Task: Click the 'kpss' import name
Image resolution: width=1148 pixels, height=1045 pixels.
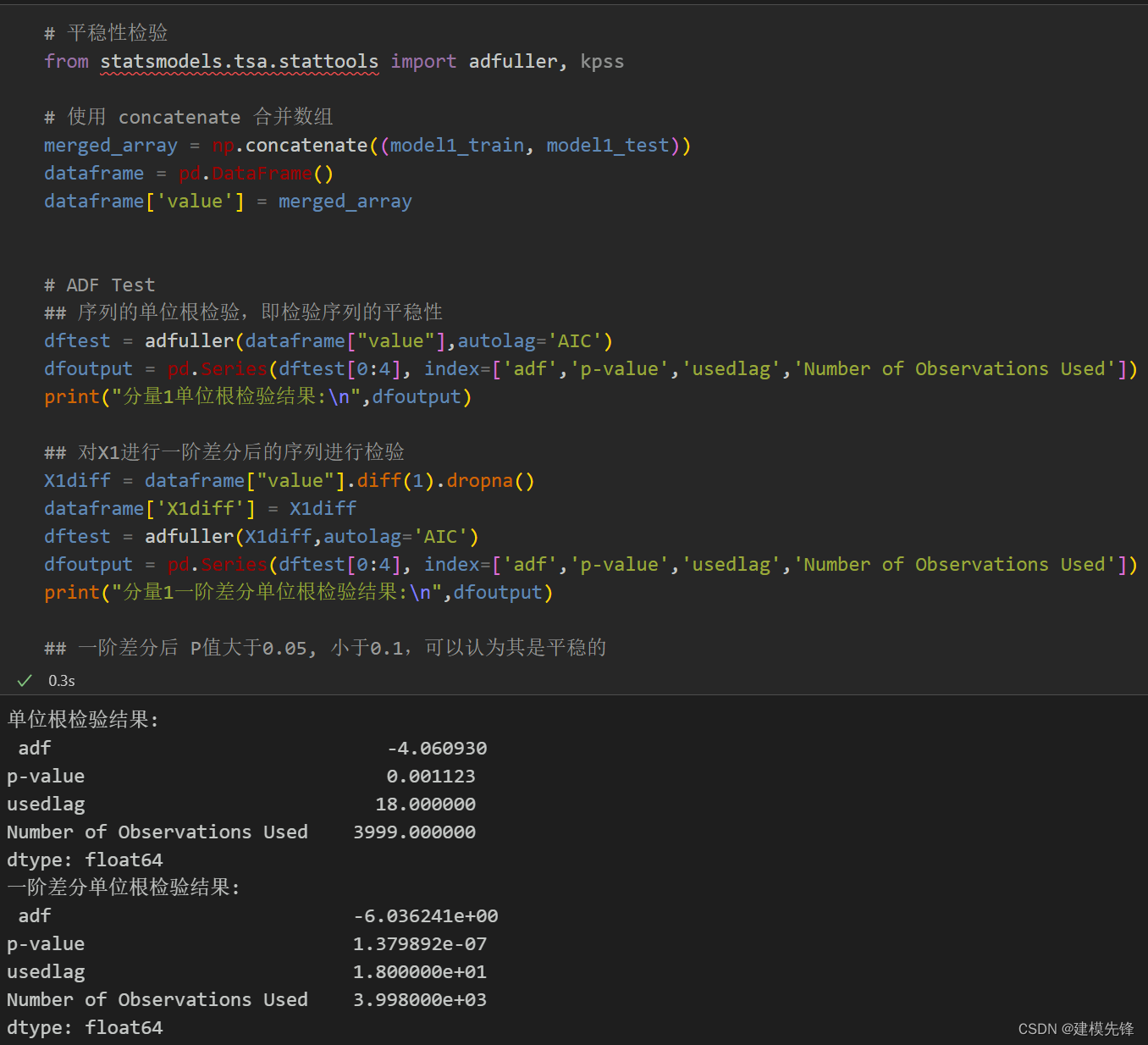Action: 602,62
